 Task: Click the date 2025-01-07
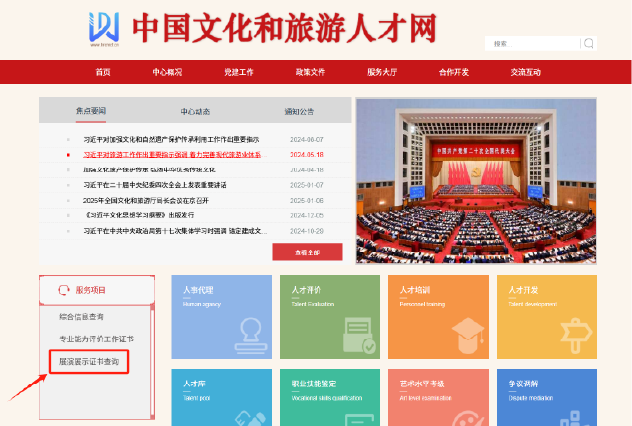pyautogui.click(x=307, y=185)
